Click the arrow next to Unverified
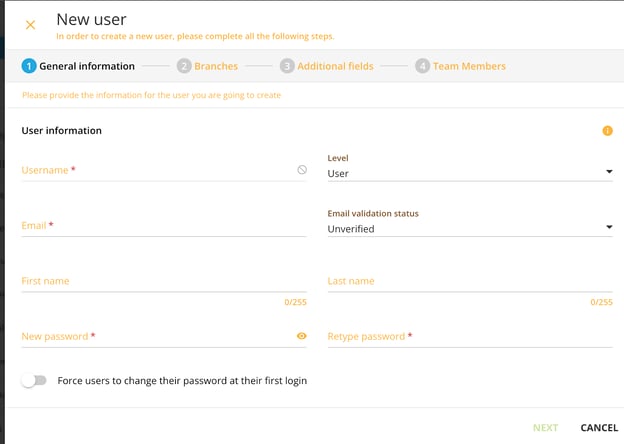 click(608, 228)
